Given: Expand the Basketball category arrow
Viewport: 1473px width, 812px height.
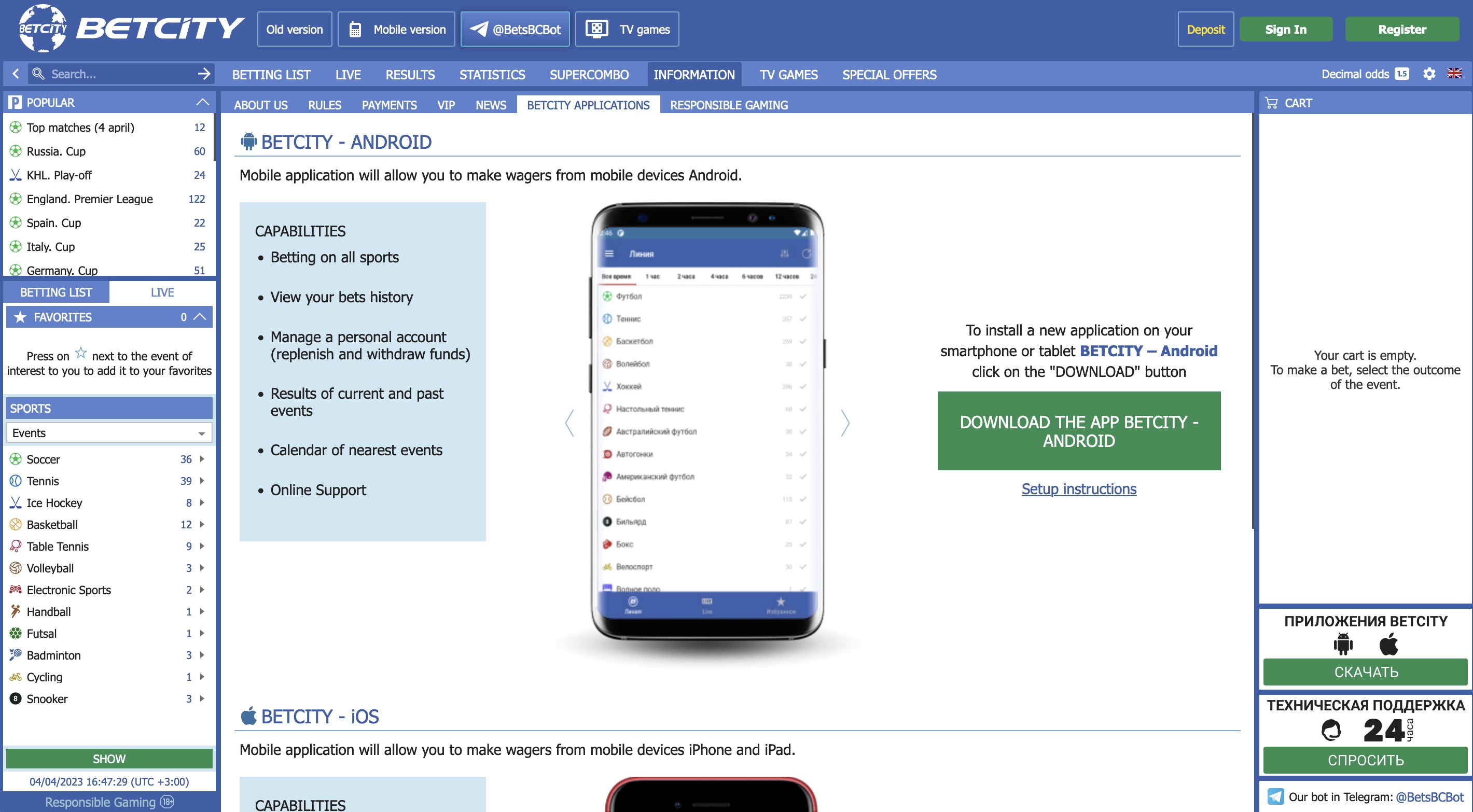Looking at the screenshot, I should point(202,524).
